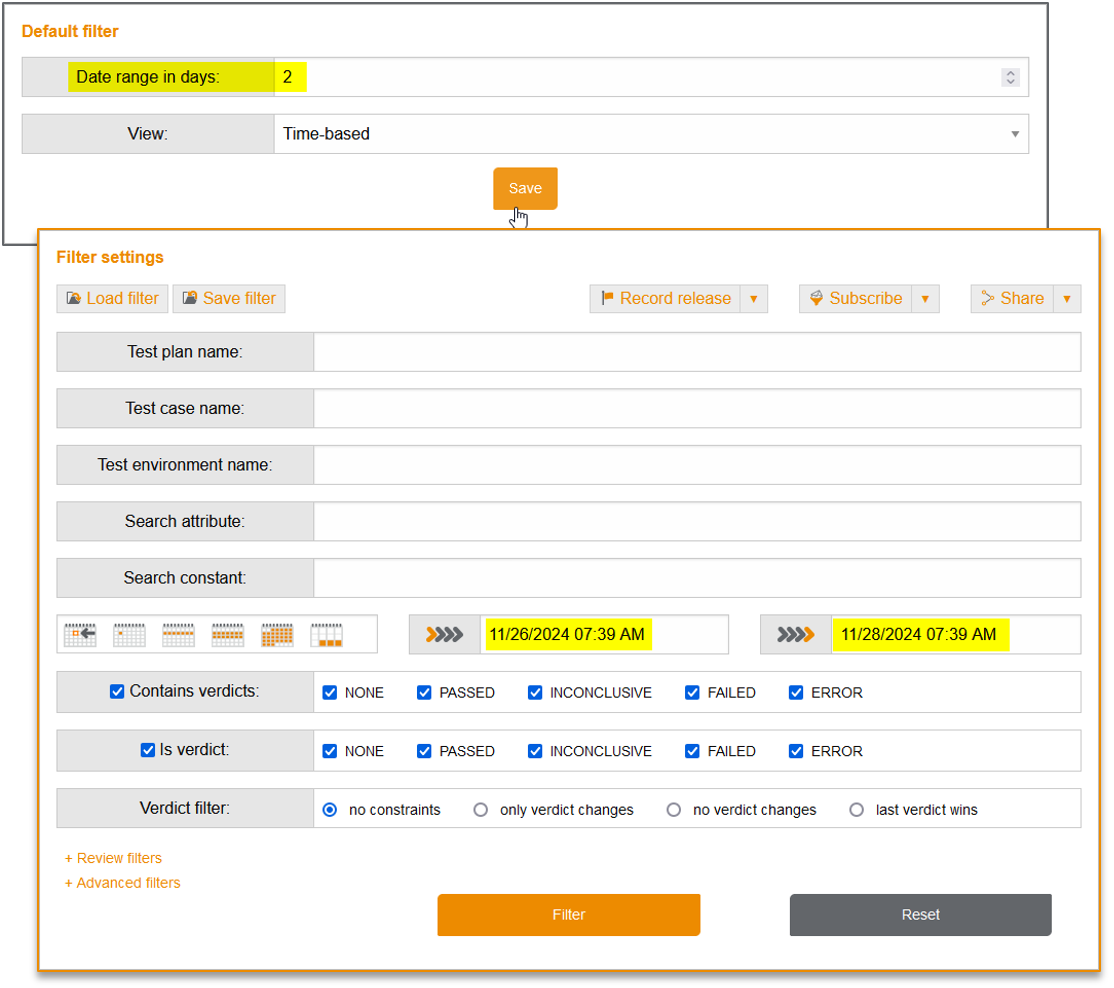Expand the Advanced filters link
This screenshot has width=1114, height=988.
click(x=123, y=883)
